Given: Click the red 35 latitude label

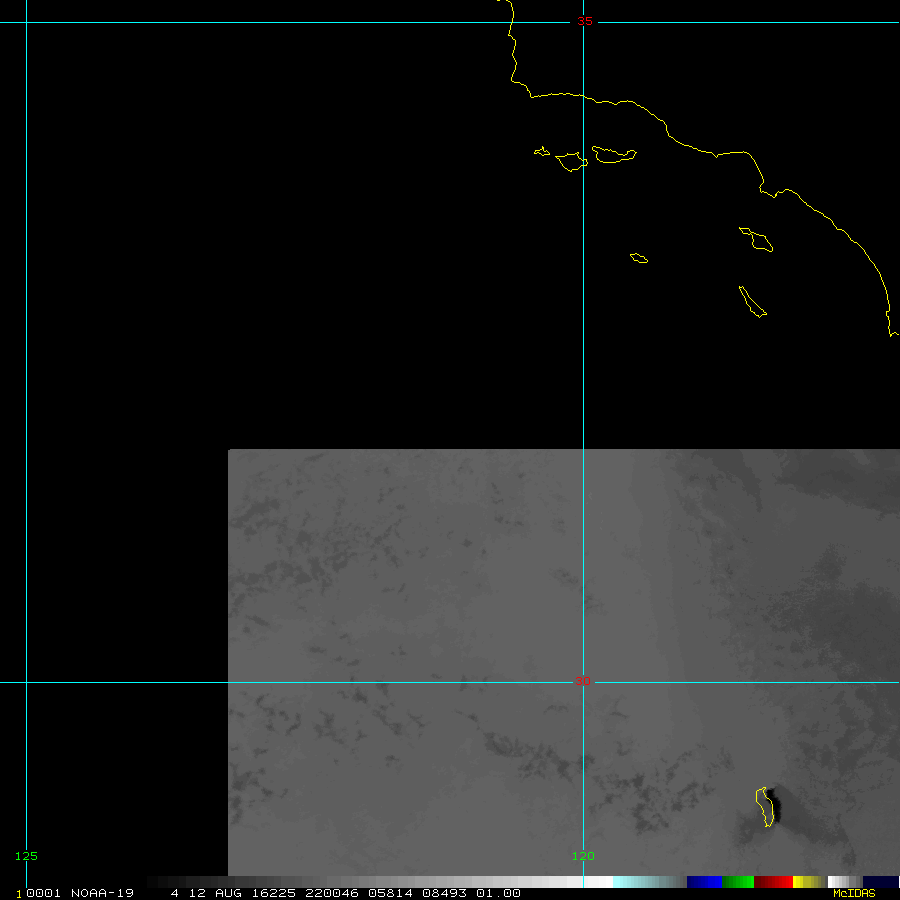Looking at the screenshot, I should click(x=584, y=21).
